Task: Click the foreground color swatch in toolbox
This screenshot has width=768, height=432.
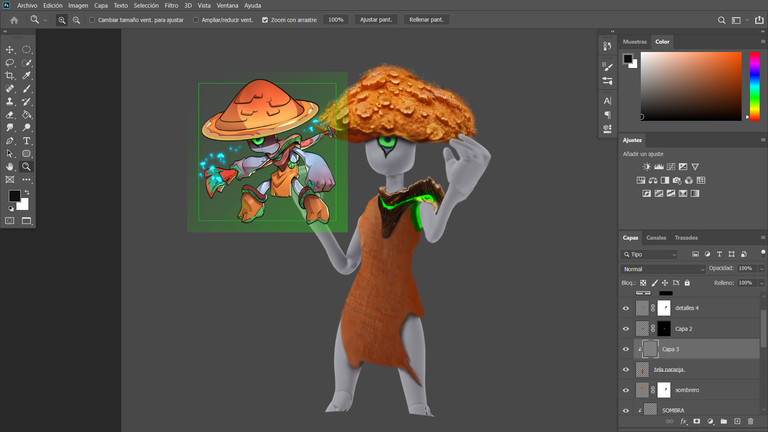Action: 14,196
